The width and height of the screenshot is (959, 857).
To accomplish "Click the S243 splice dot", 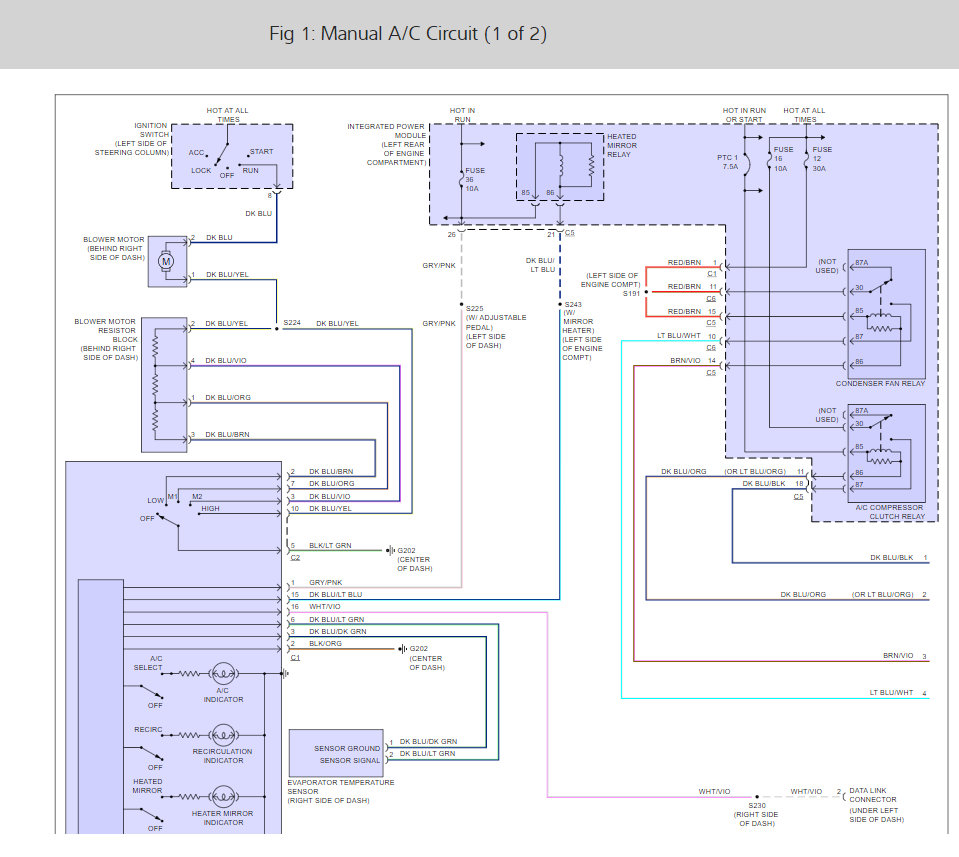I will click(560, 304).
